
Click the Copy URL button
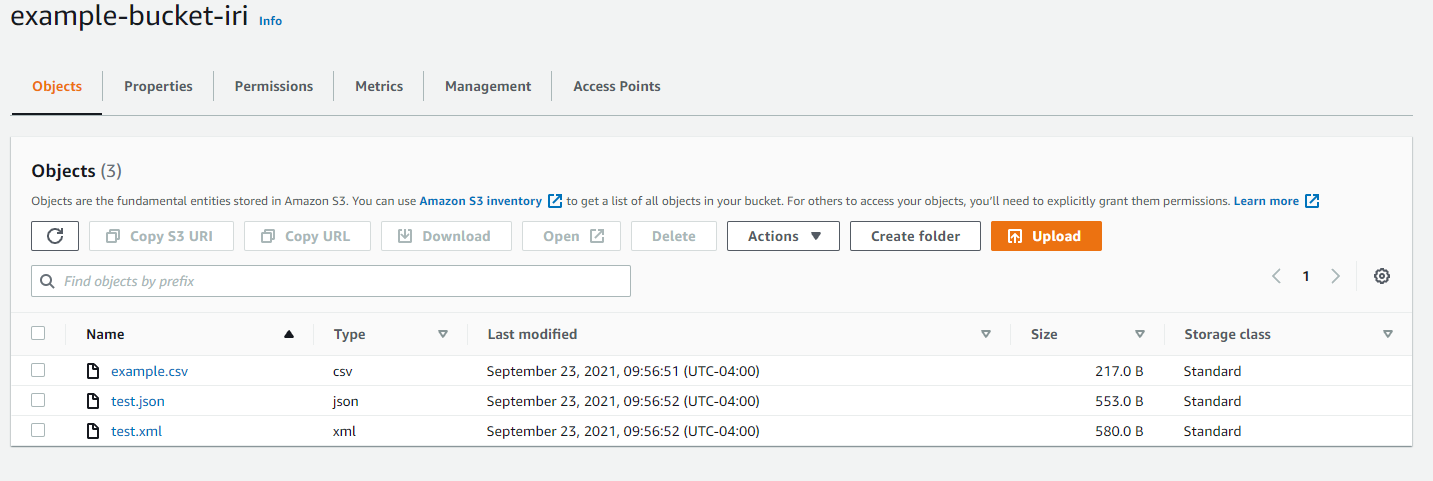pyautogui.click(x=307, y=236)
